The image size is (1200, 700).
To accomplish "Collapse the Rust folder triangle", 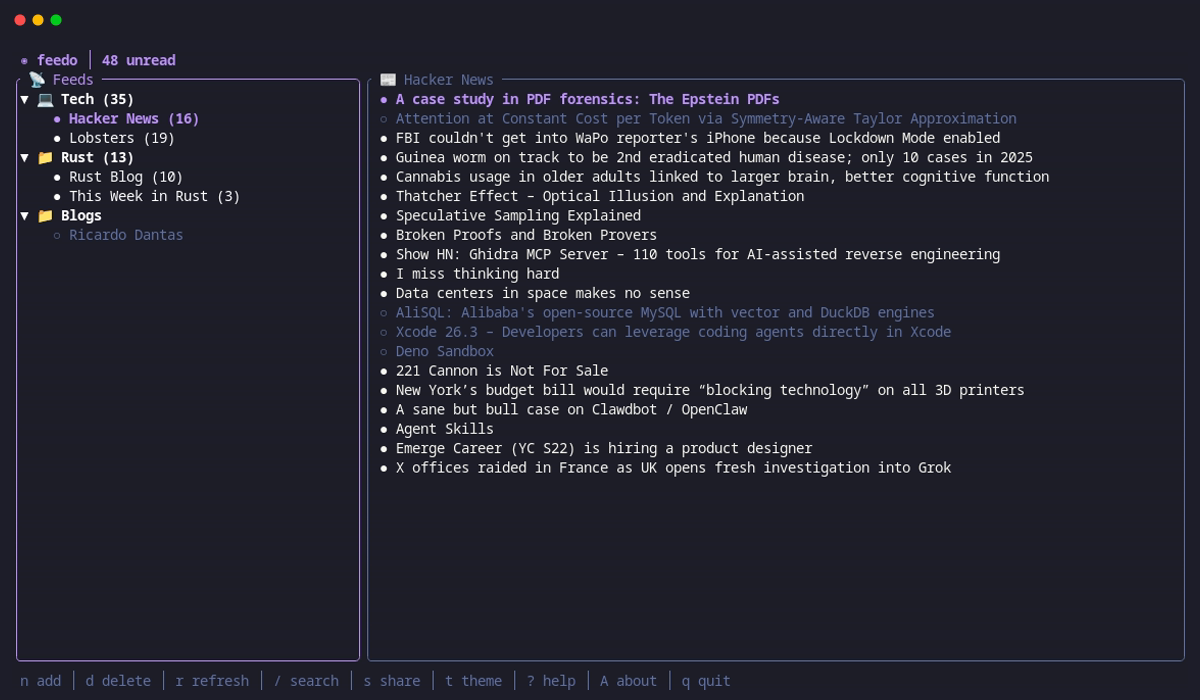I will click(24, 157).
